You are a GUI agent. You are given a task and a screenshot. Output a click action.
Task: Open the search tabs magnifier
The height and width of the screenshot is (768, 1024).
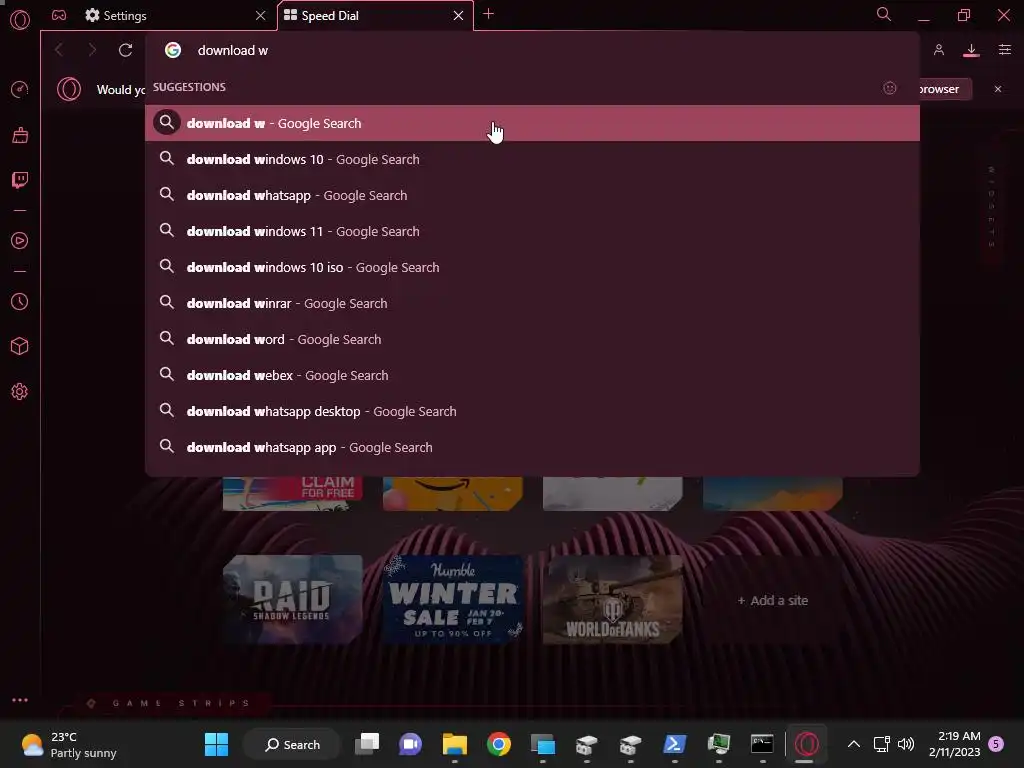click(x=884, y=14)
